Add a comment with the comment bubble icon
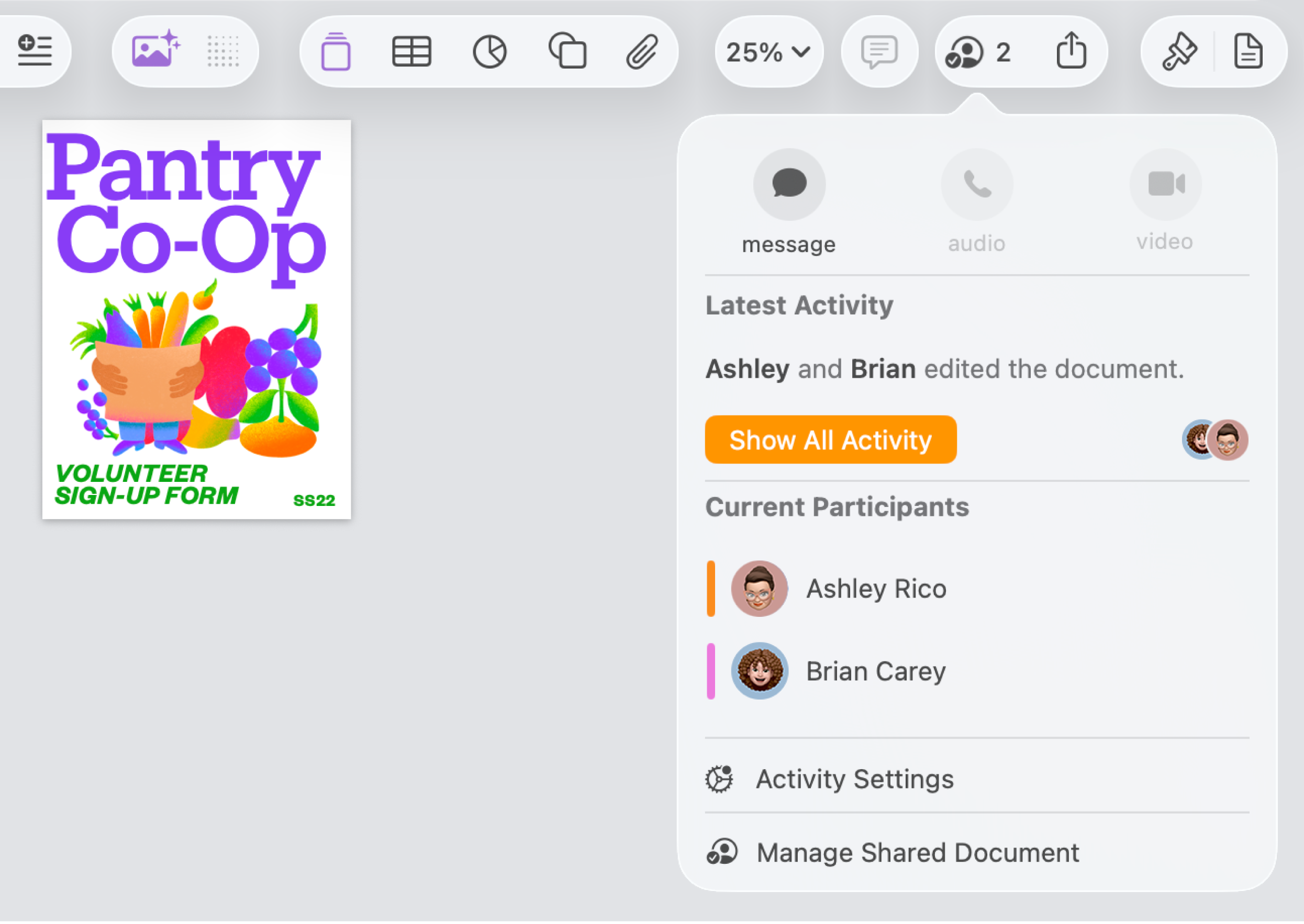The width and height of the screenshot is (1304, 924). [878, 51]
